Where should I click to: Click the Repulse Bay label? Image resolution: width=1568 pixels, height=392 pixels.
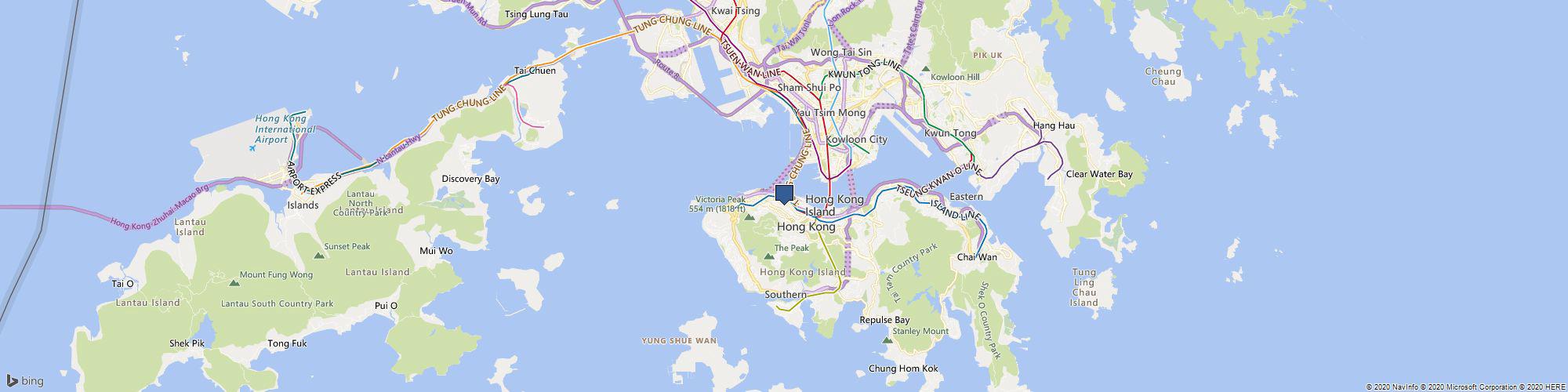[x=884, y=320]
